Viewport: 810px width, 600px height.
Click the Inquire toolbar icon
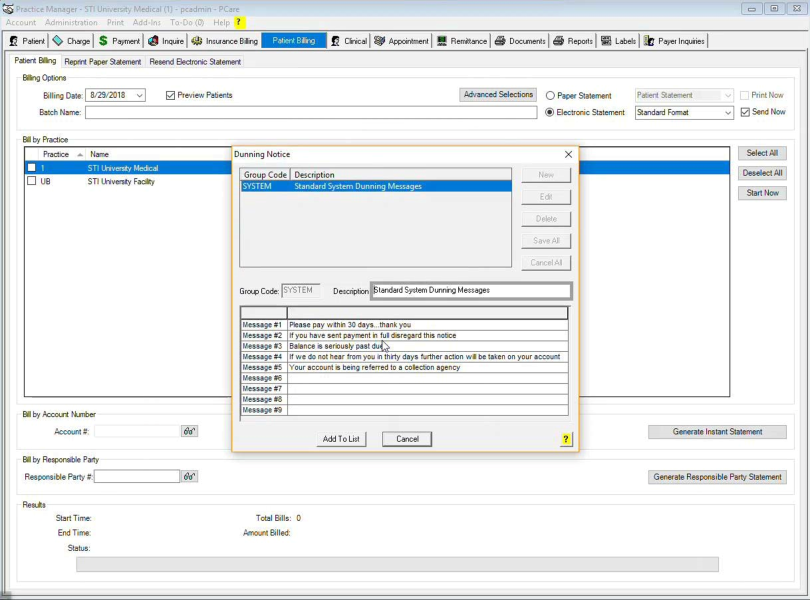153,41
